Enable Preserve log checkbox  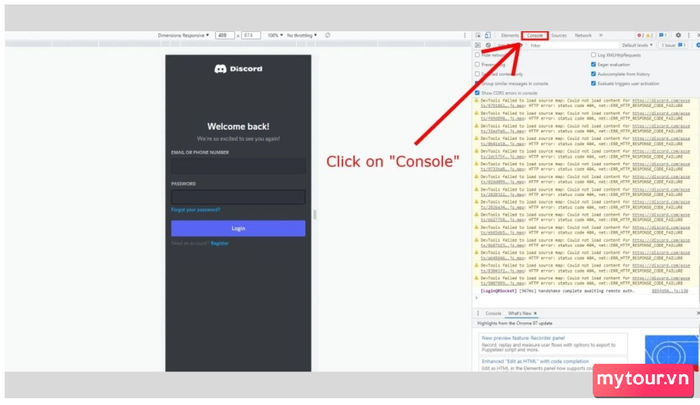[477, 64]
